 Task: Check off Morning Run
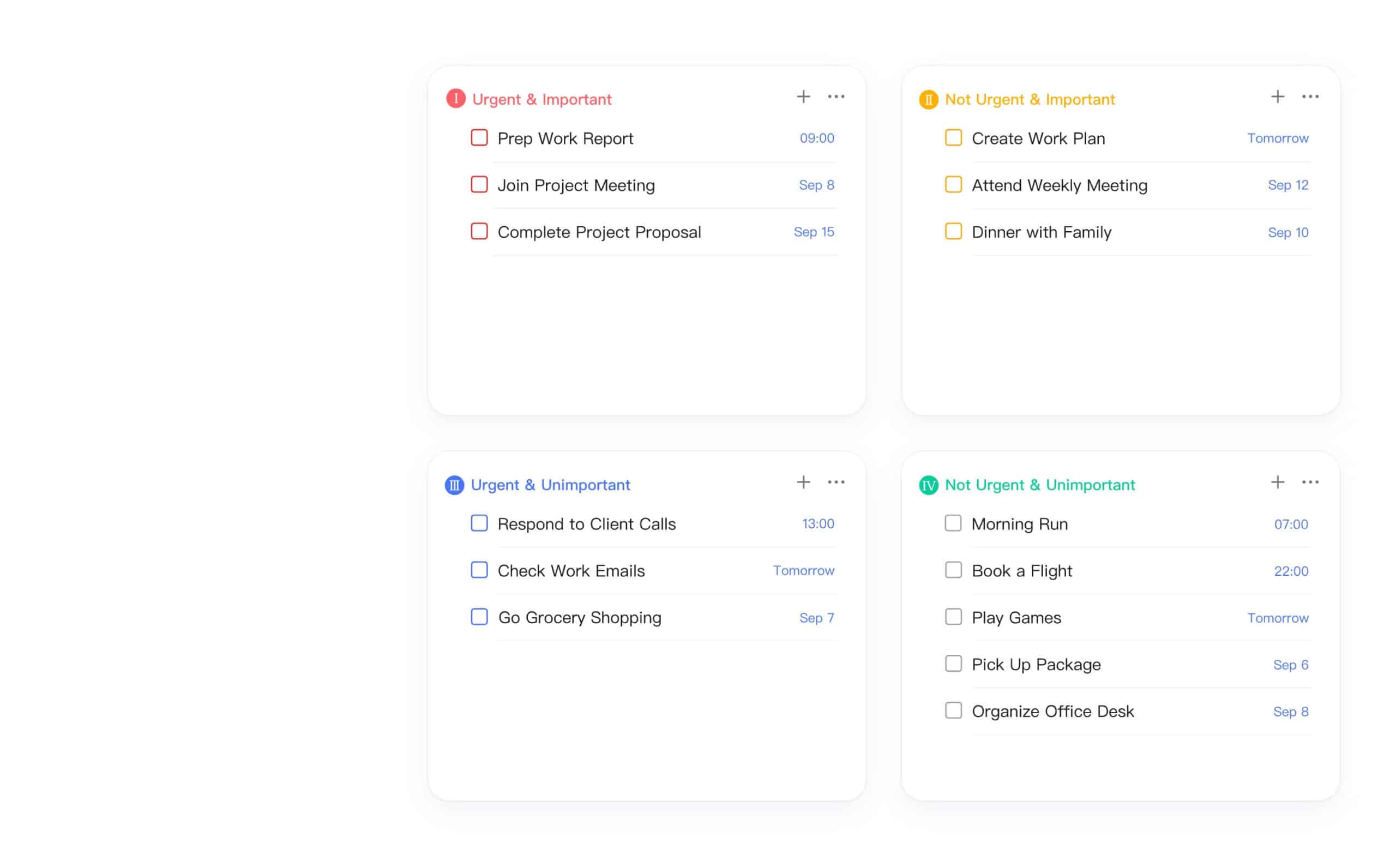[953, 523]
